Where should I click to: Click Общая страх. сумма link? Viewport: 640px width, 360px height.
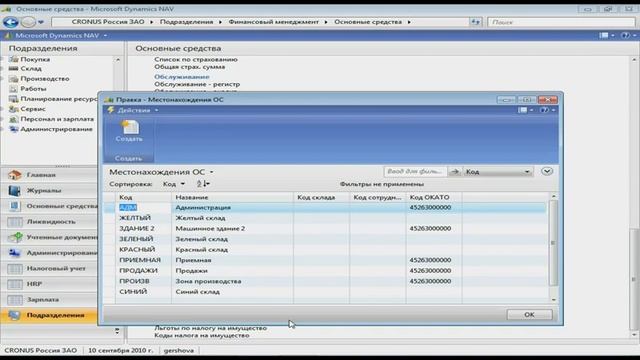point(189,67)
